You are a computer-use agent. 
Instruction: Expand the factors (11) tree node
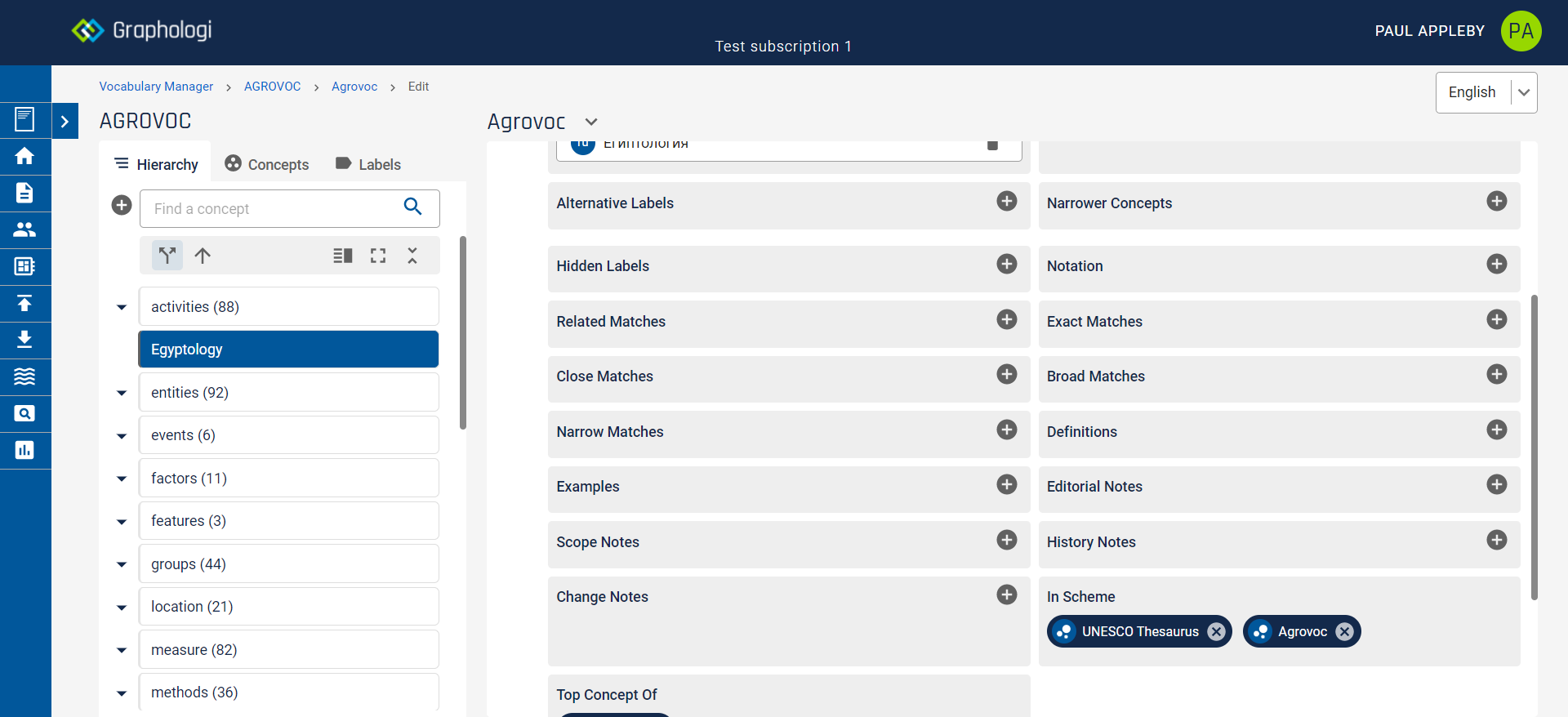click(122, 479)
